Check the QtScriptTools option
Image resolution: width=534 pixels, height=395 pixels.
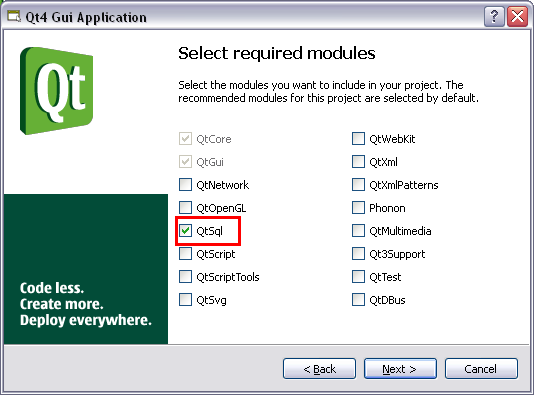coord(185,277)
